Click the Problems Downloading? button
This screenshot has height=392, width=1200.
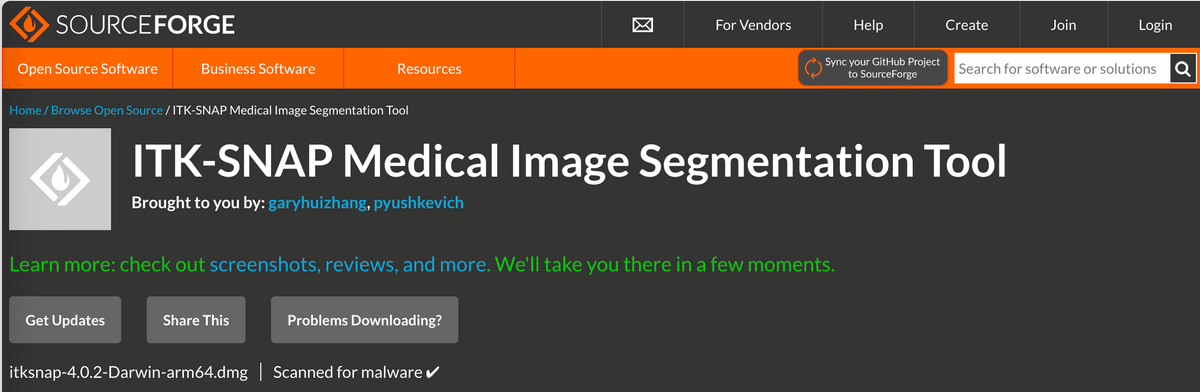pos(364,320)
